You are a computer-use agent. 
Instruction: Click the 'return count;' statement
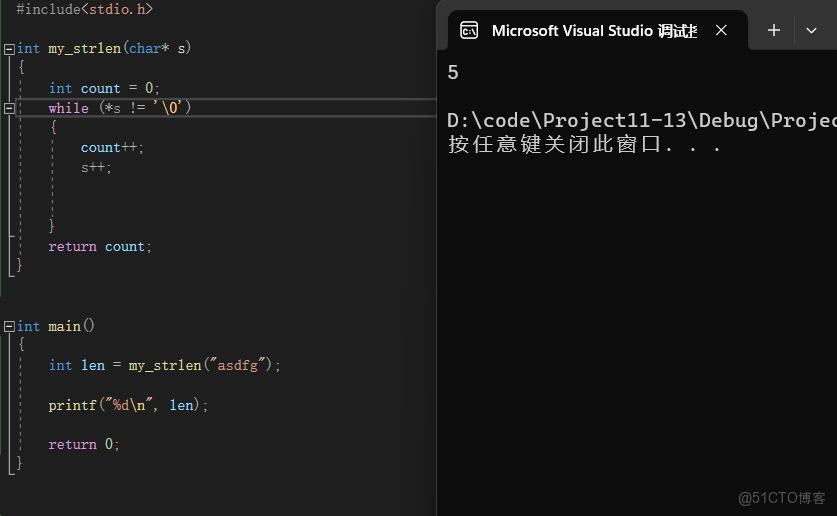(x=100, y=246)
